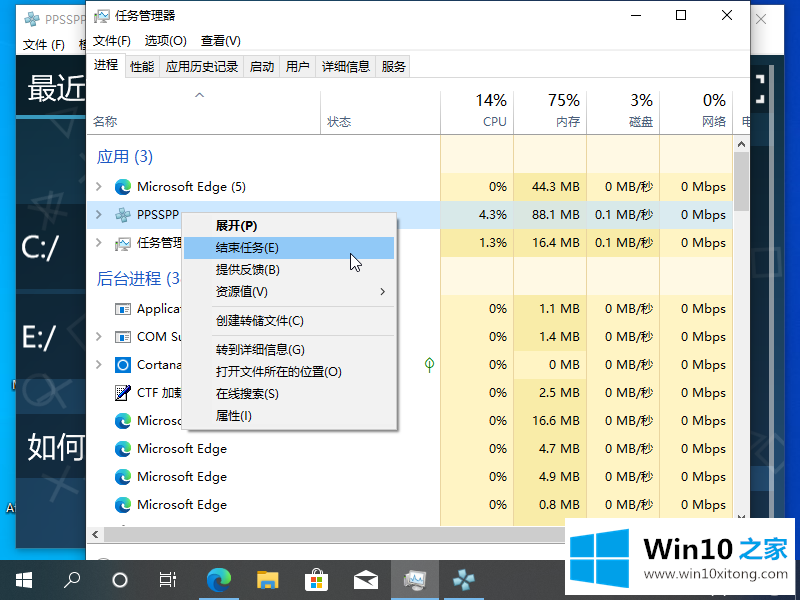Viewport: 800px width, 600px height.
Task: Switch to the 服务 tab
Action: (393, 67)
